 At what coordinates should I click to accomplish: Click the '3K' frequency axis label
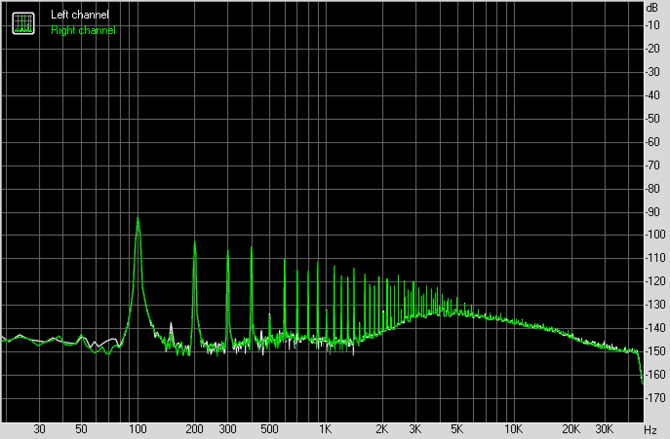pyautogui.click(x=414, y=429)
